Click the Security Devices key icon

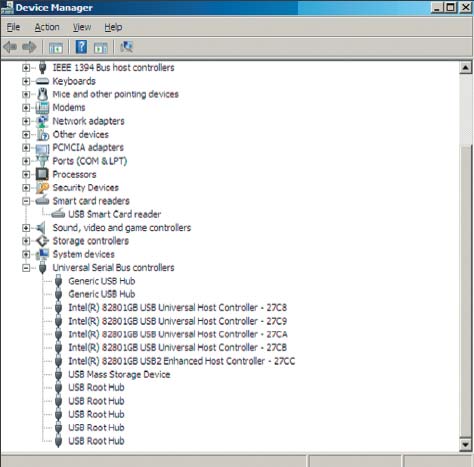click(x=42, y=188)
